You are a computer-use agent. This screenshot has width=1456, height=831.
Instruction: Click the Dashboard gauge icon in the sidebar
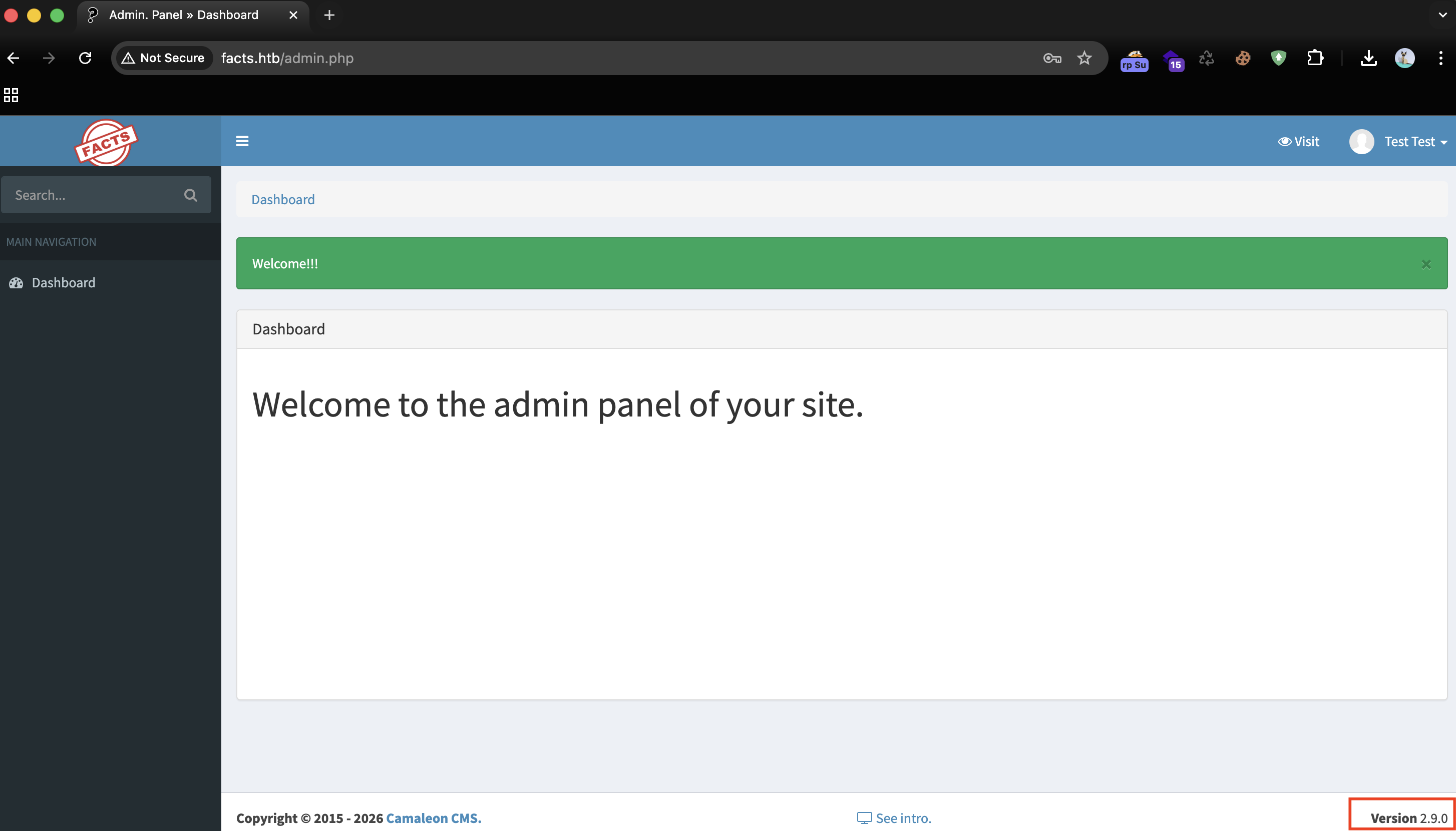(x=16, y=282)
